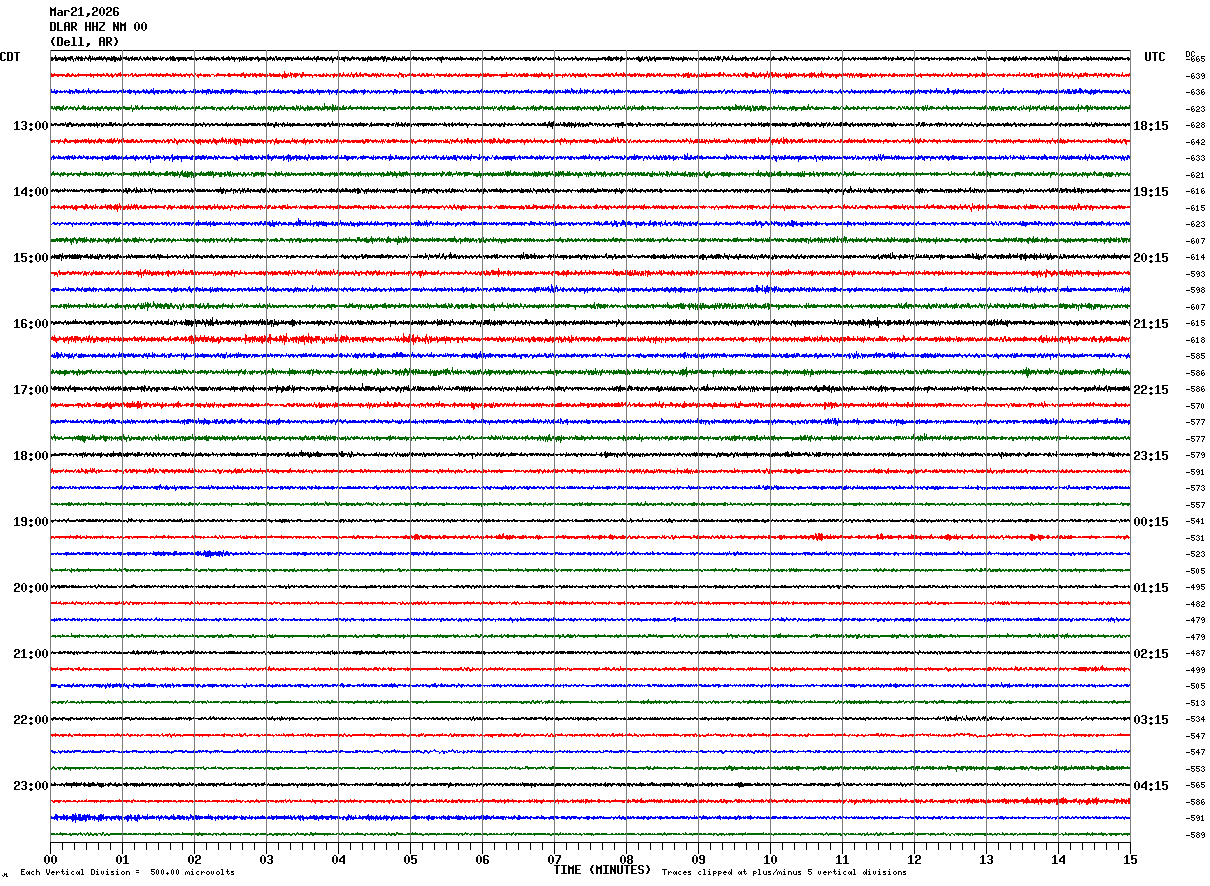Select the DC offset value -614
The width and height of the screenshot is (1210, 886).
1195,258
